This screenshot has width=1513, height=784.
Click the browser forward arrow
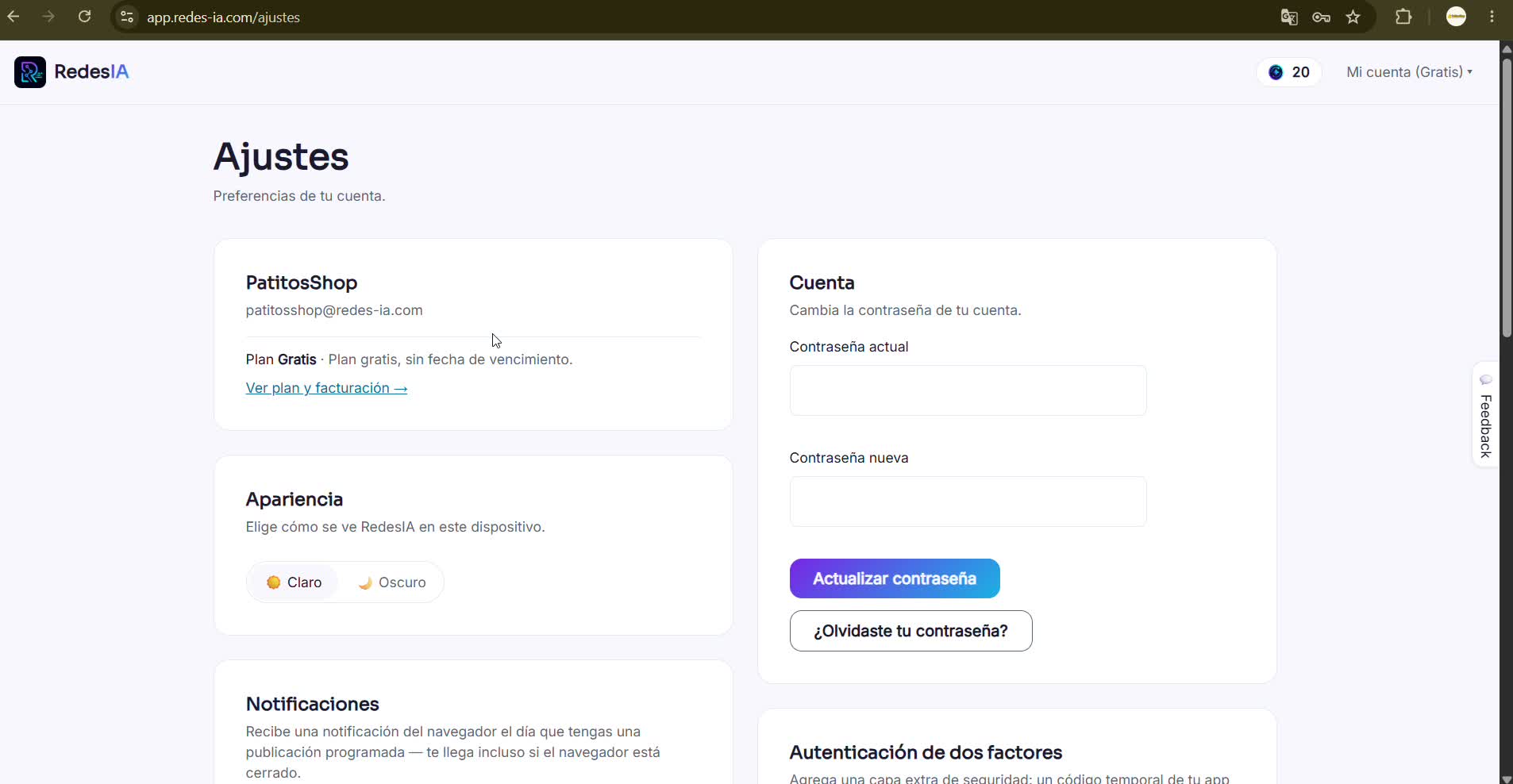point(49,17)
